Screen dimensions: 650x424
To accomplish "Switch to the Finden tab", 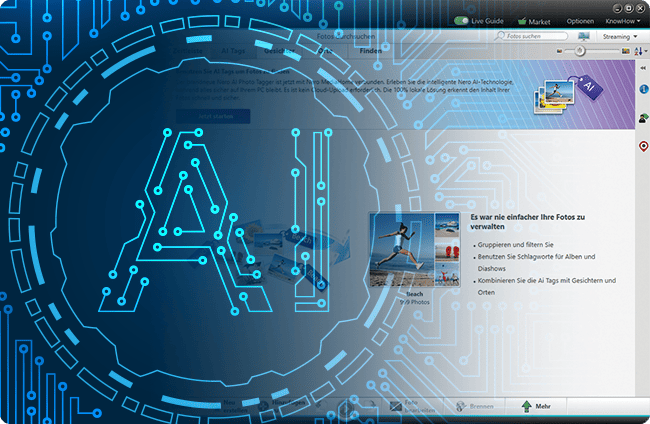I will pyautogui.click(x=370, y=50).
